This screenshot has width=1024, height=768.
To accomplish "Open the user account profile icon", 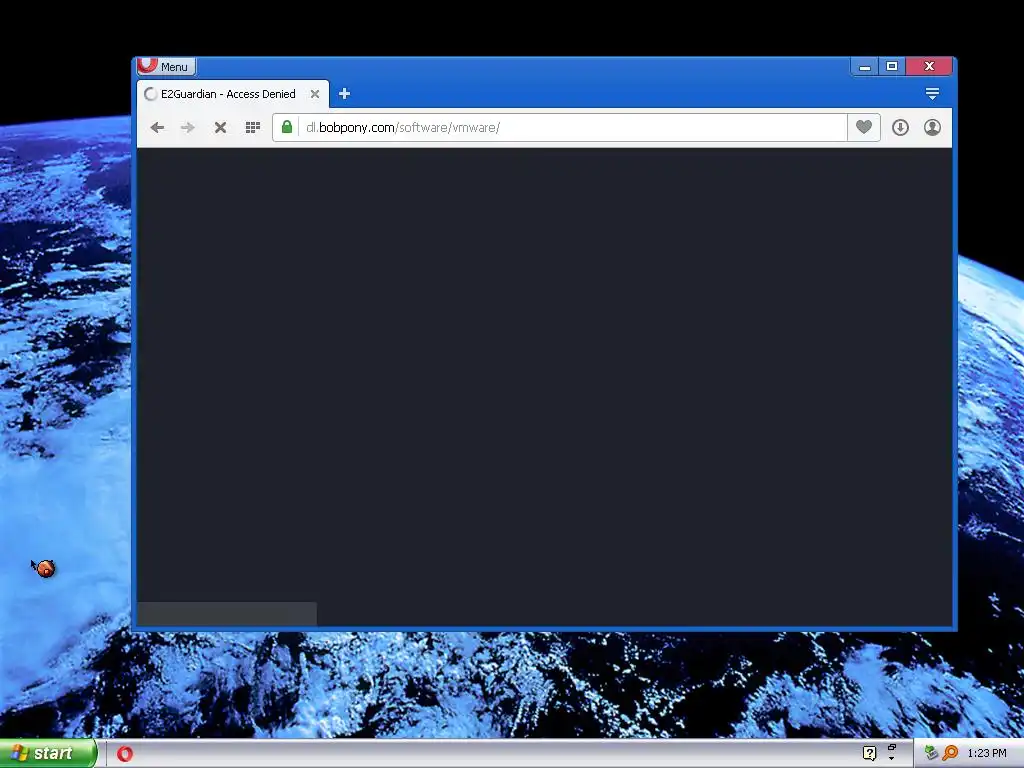I will click(x=932, y=127).
